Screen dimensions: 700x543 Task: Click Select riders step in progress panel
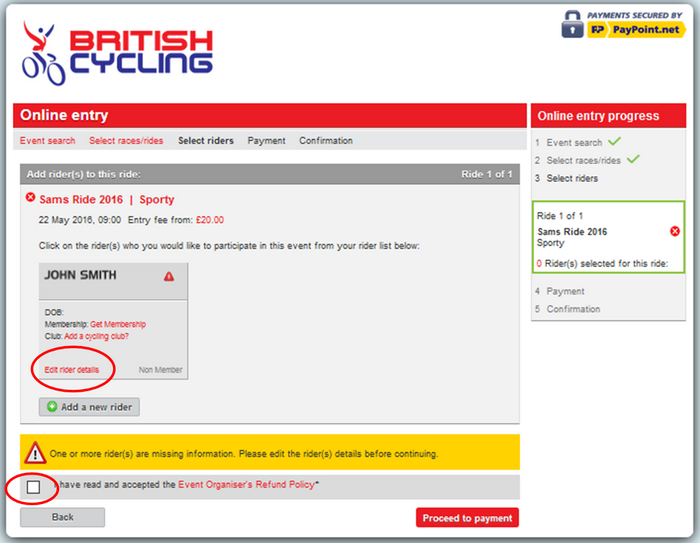(x=572, y=178)
